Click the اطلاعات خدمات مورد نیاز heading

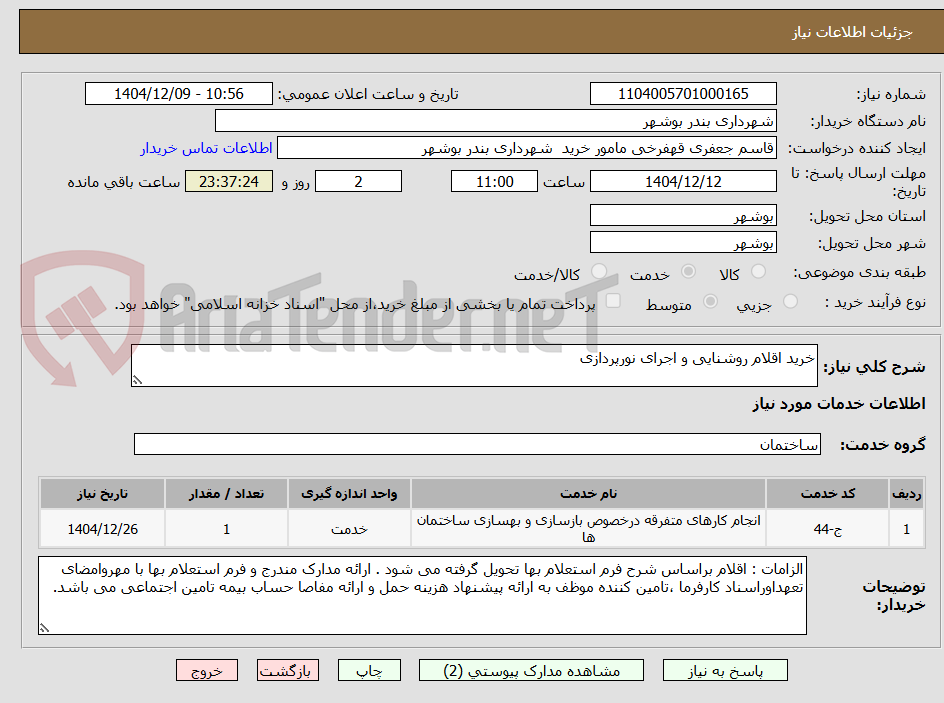pos(839,403)
